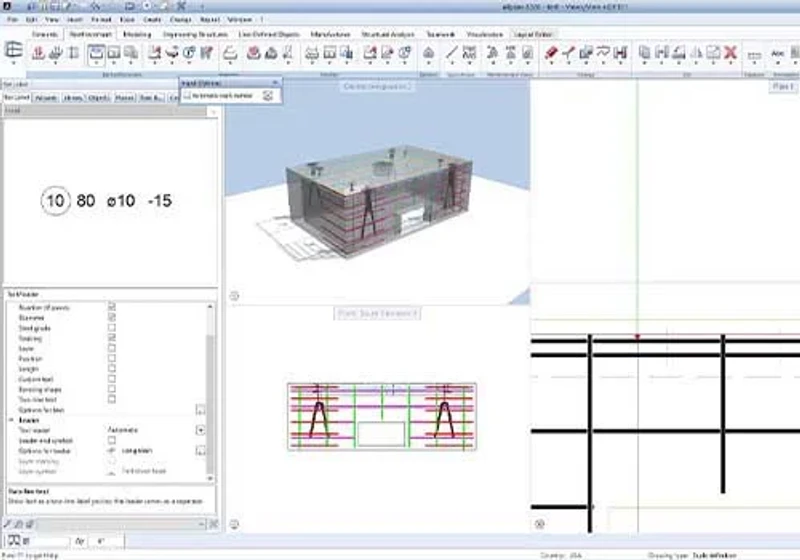Expand dropdown under the red eraser icon

[x=551, y=63]
